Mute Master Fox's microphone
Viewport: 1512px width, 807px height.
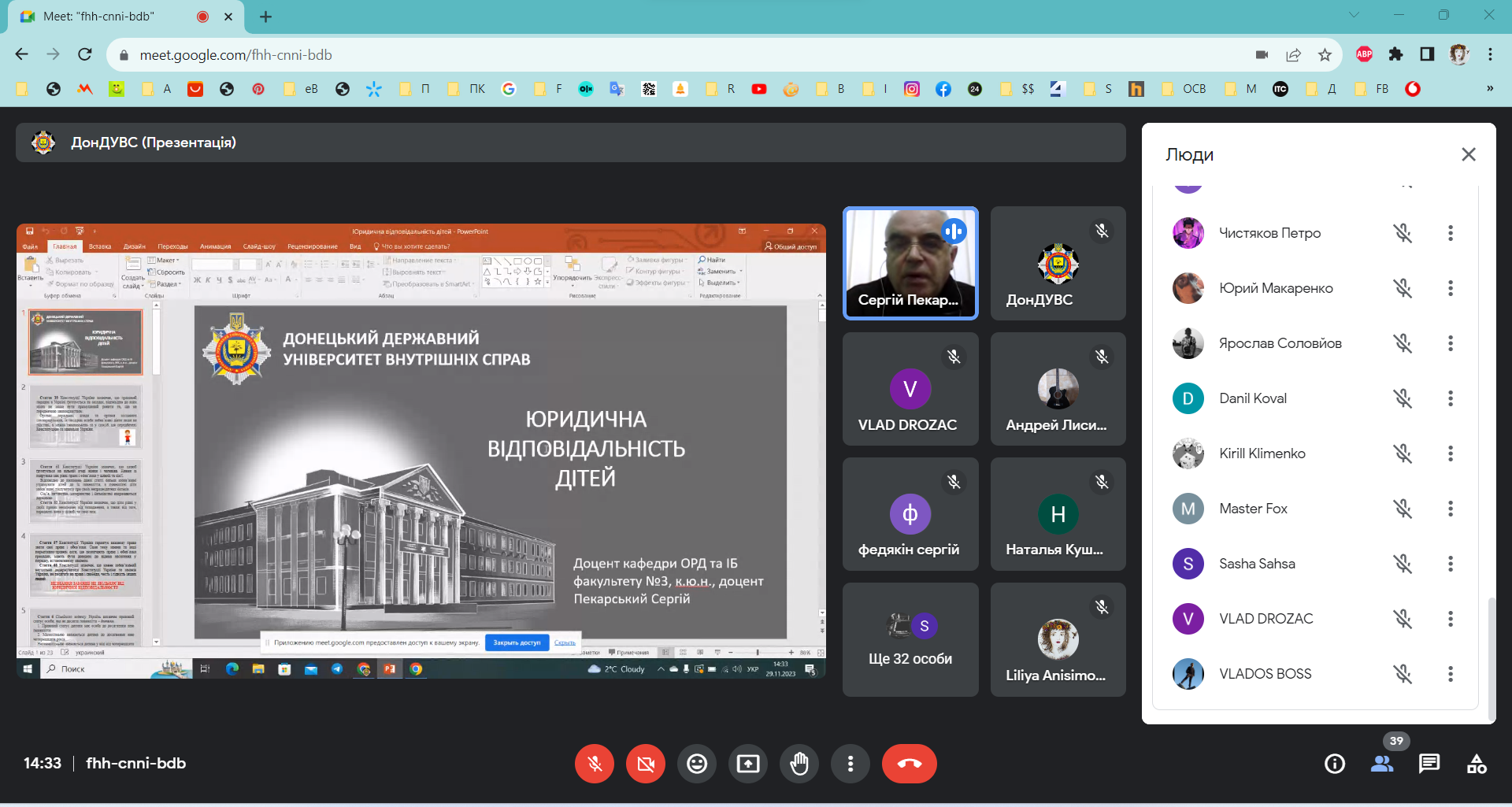(1403, 509)
